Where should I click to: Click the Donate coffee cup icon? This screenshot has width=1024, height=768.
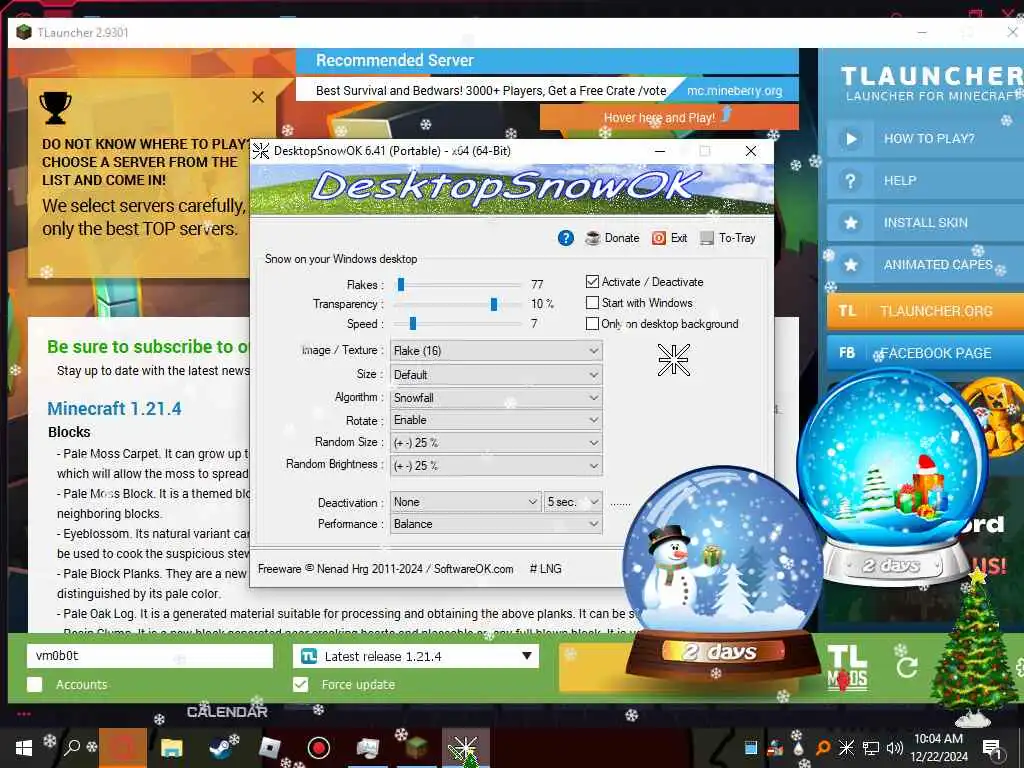click(x=592, y=238)
